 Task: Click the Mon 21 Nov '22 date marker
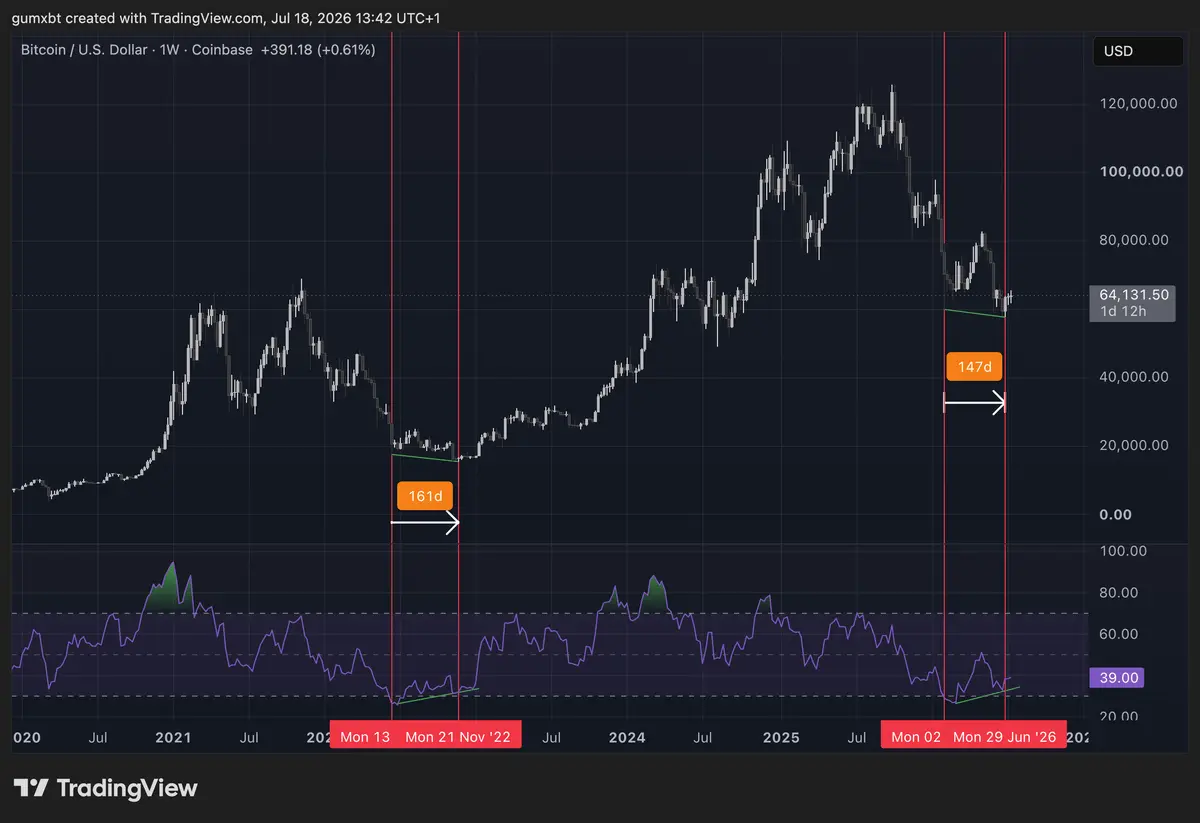[x=458, y=737]
